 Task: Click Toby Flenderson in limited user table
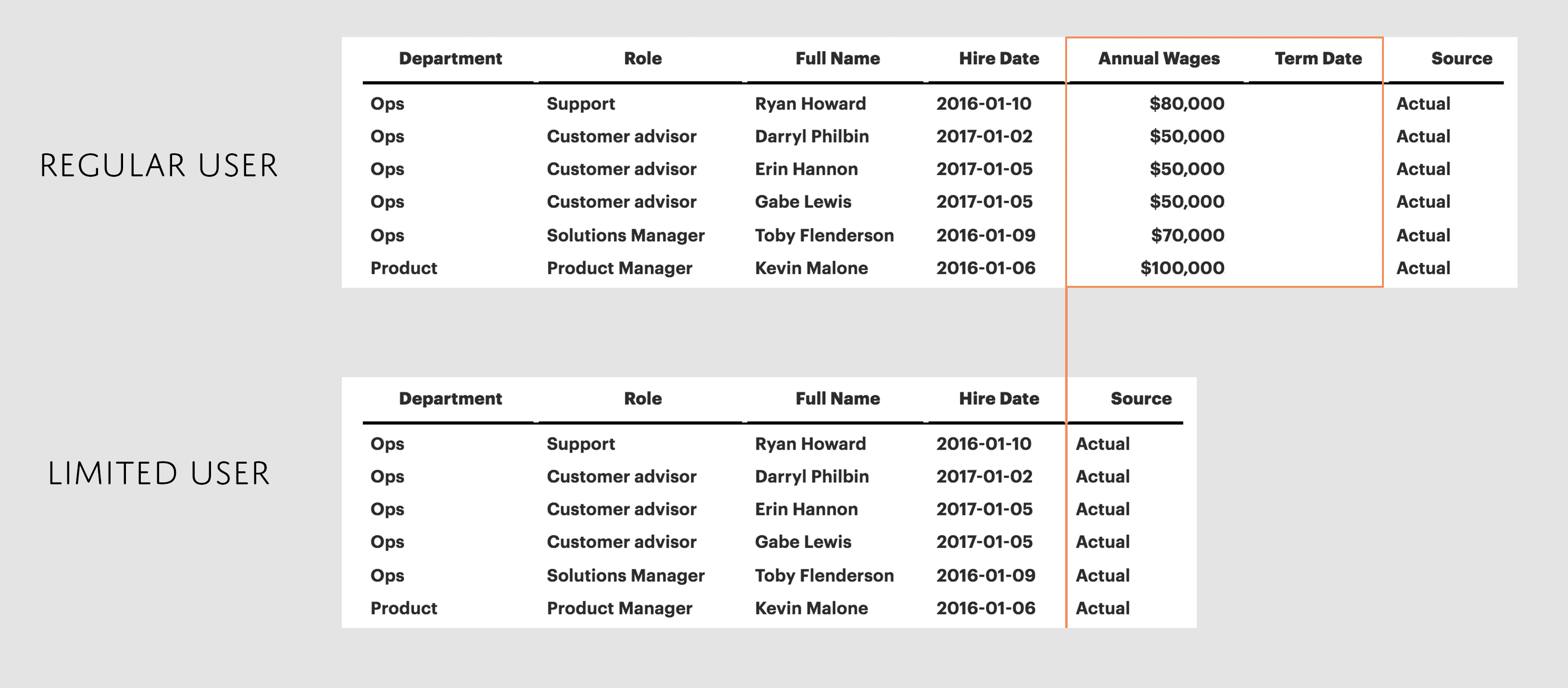pos(823,575)
